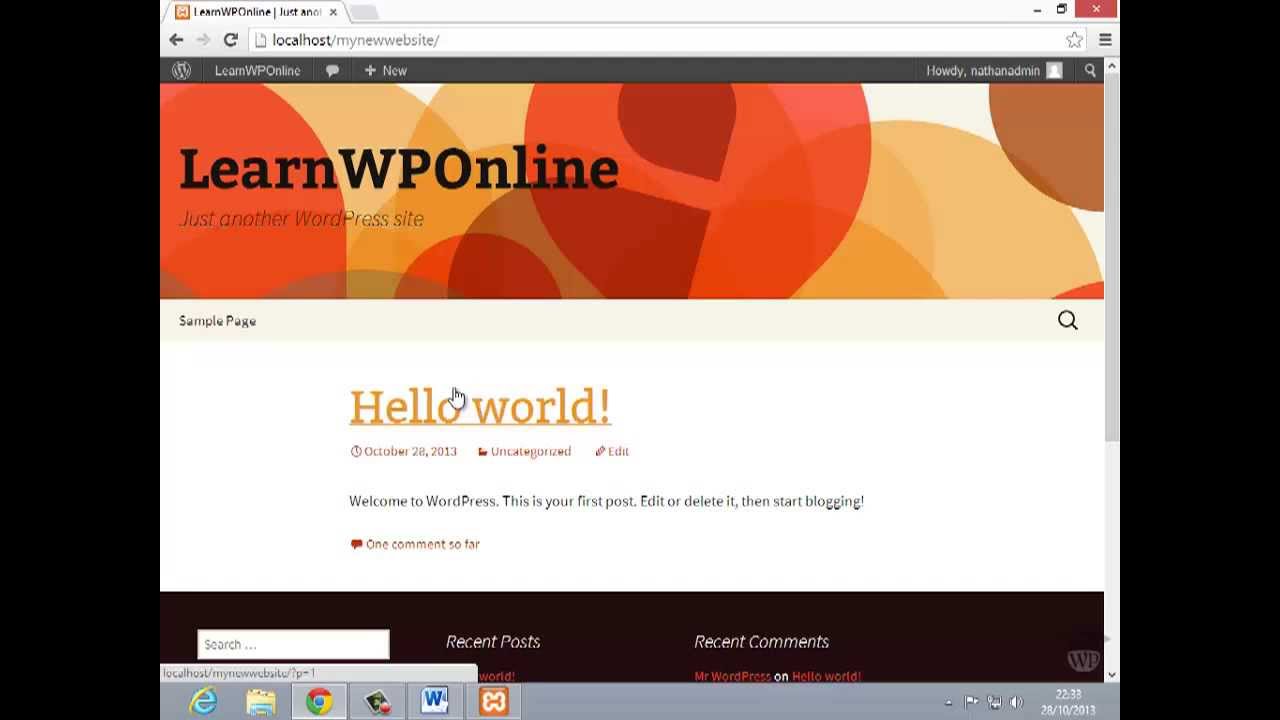Click the footer Search field
This screenshot has height=720, width=1280.
pos(293,644)
